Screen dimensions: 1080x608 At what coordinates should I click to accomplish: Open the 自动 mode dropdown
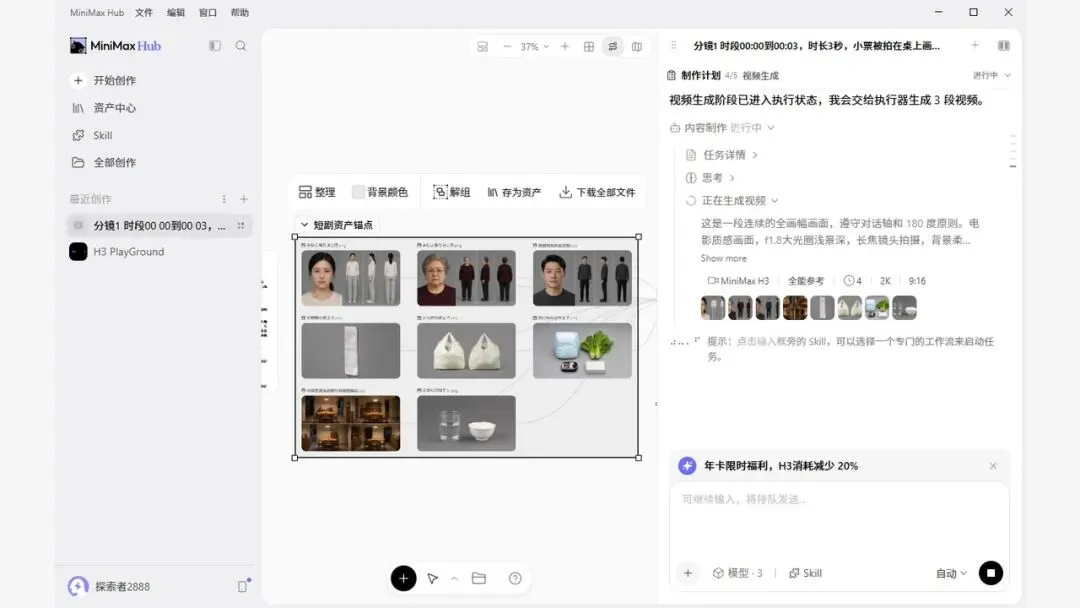(x=951, y=573)
